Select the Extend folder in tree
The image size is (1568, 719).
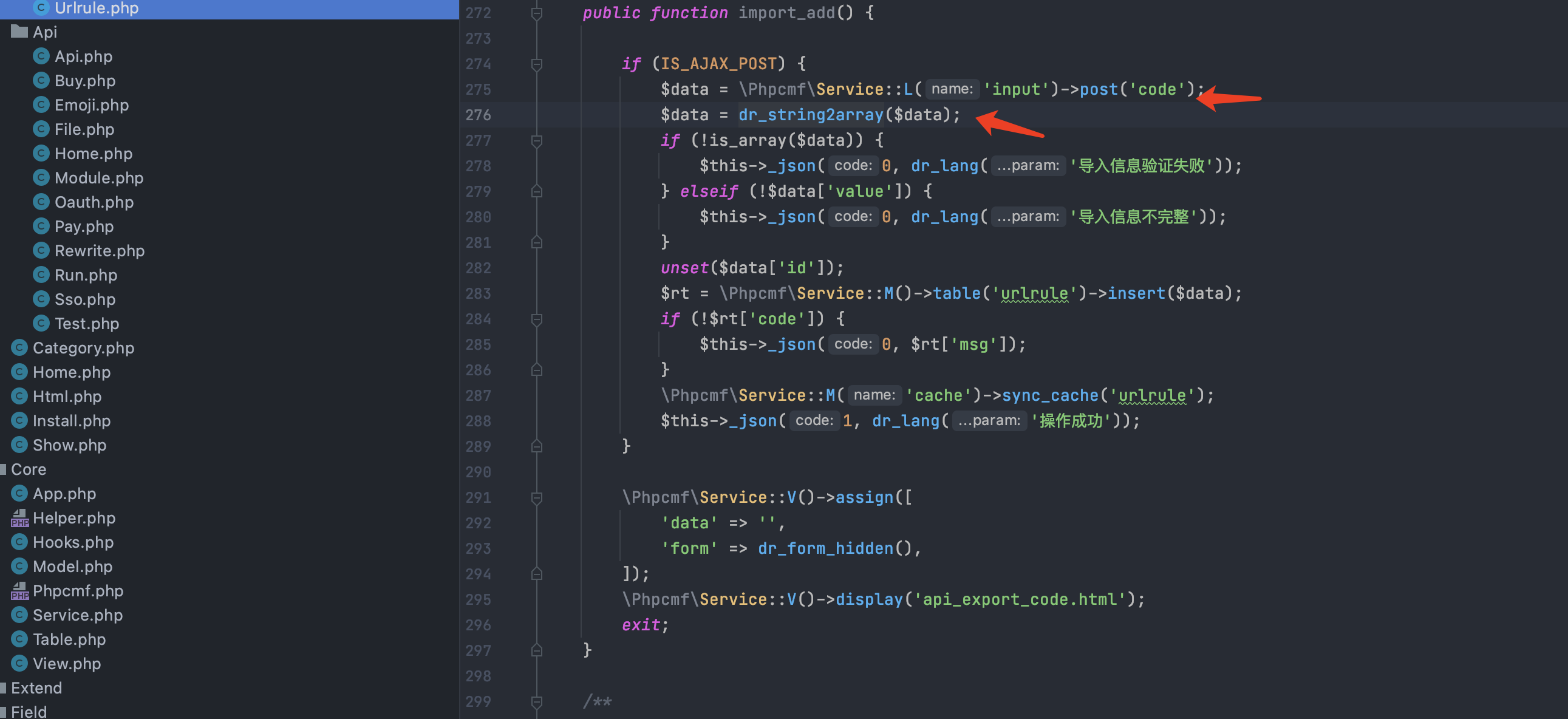point(36,688)
